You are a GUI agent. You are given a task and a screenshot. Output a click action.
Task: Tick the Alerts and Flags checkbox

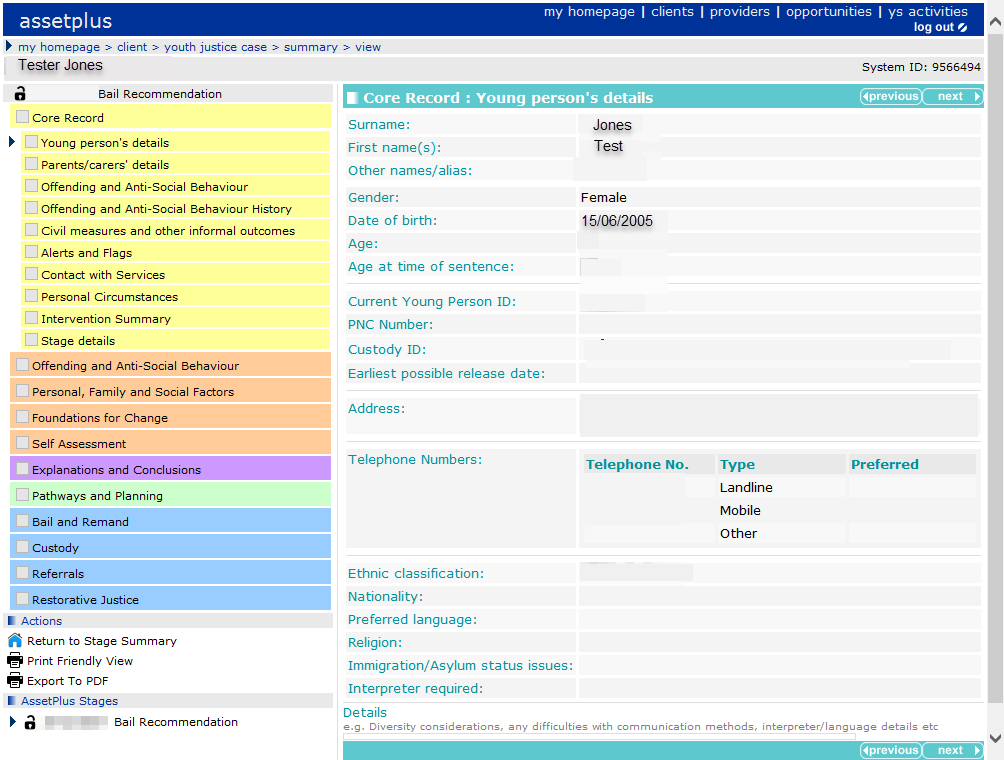[32, 253]
